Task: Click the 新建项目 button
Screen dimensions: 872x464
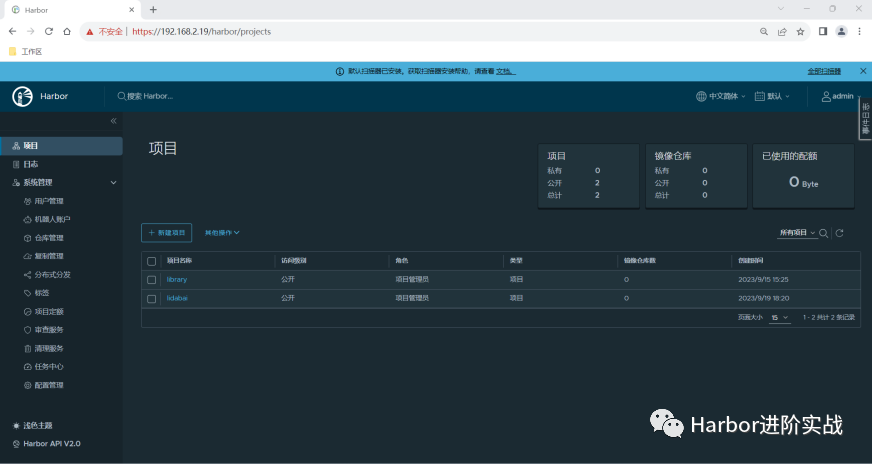Action: [166, 233]
